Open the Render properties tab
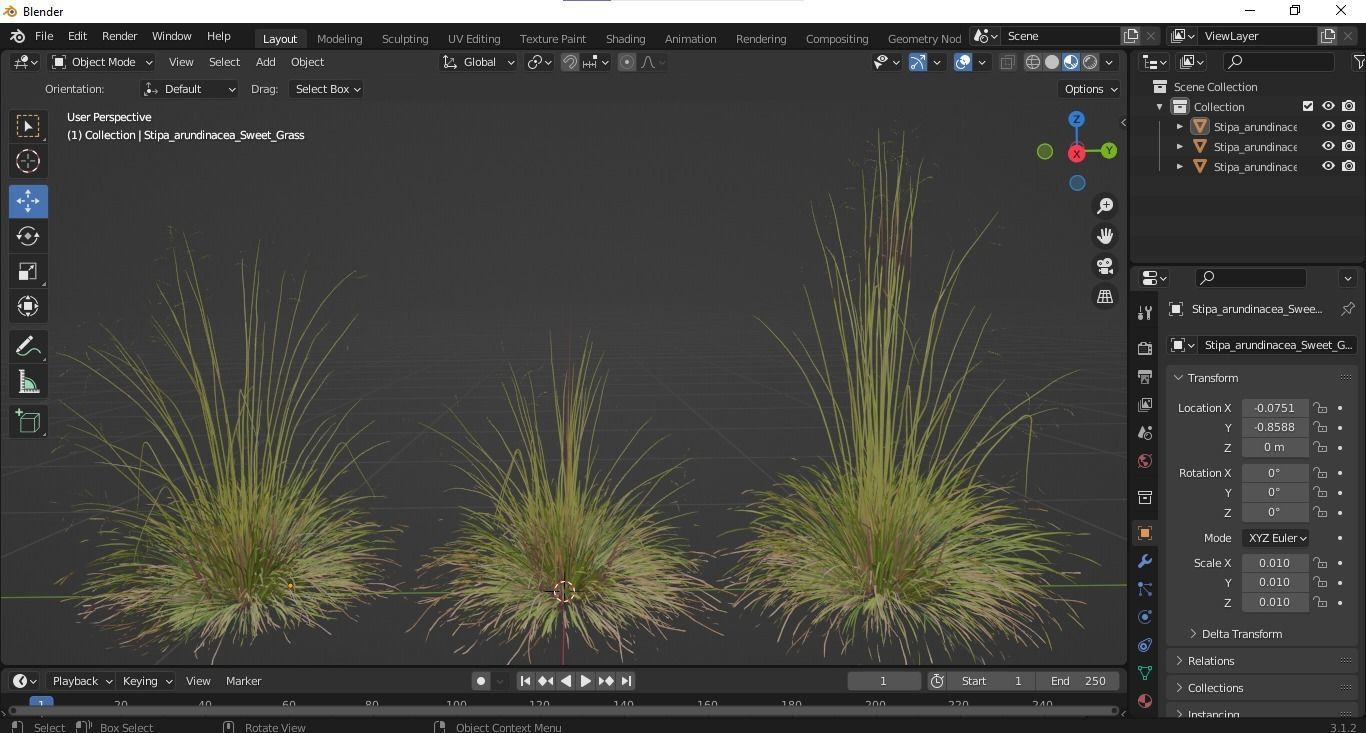1366x733 pixels. point(1145,349)
